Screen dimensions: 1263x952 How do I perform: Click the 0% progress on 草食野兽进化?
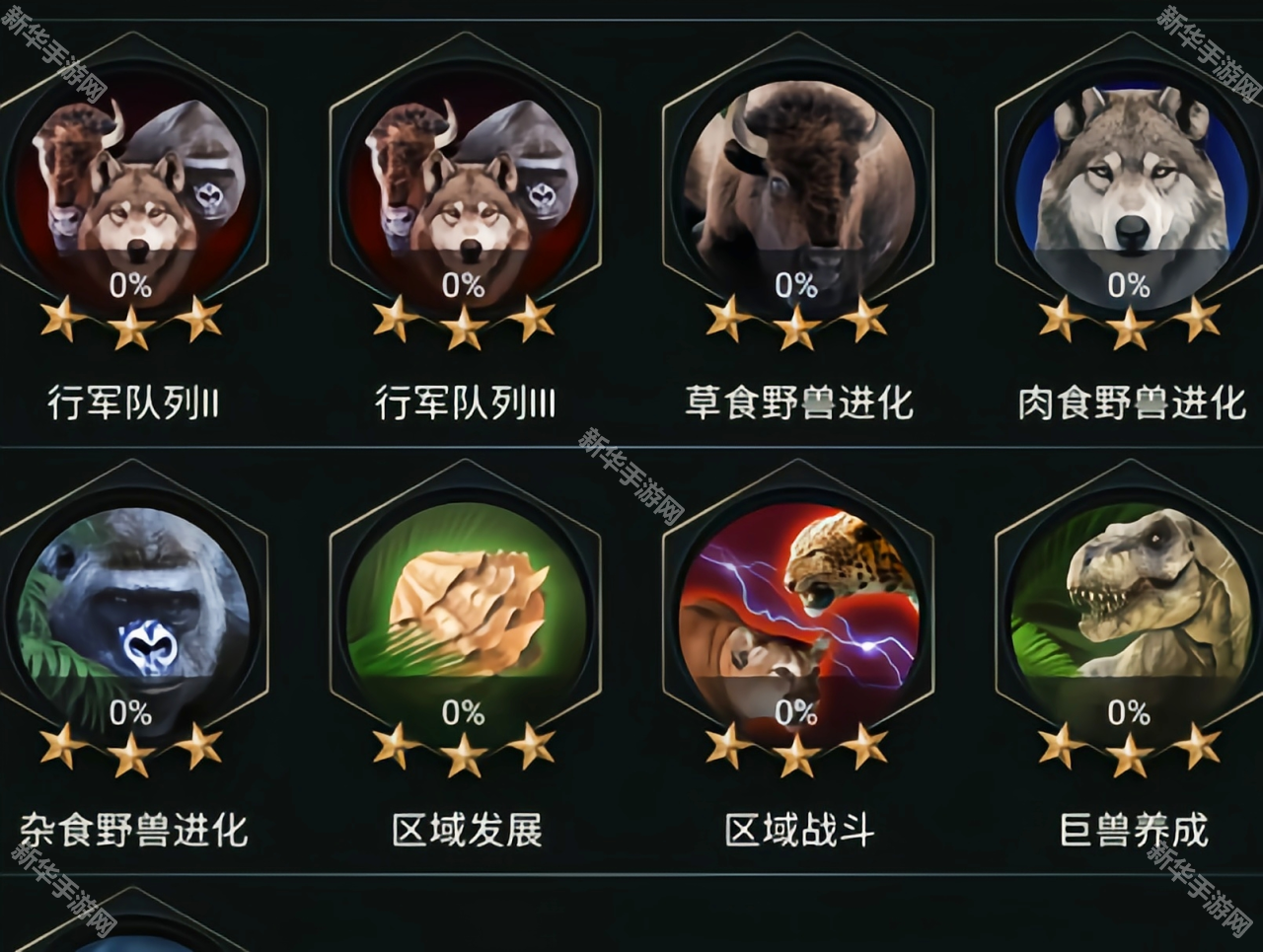pyautogui.click(x=796, y=286)
